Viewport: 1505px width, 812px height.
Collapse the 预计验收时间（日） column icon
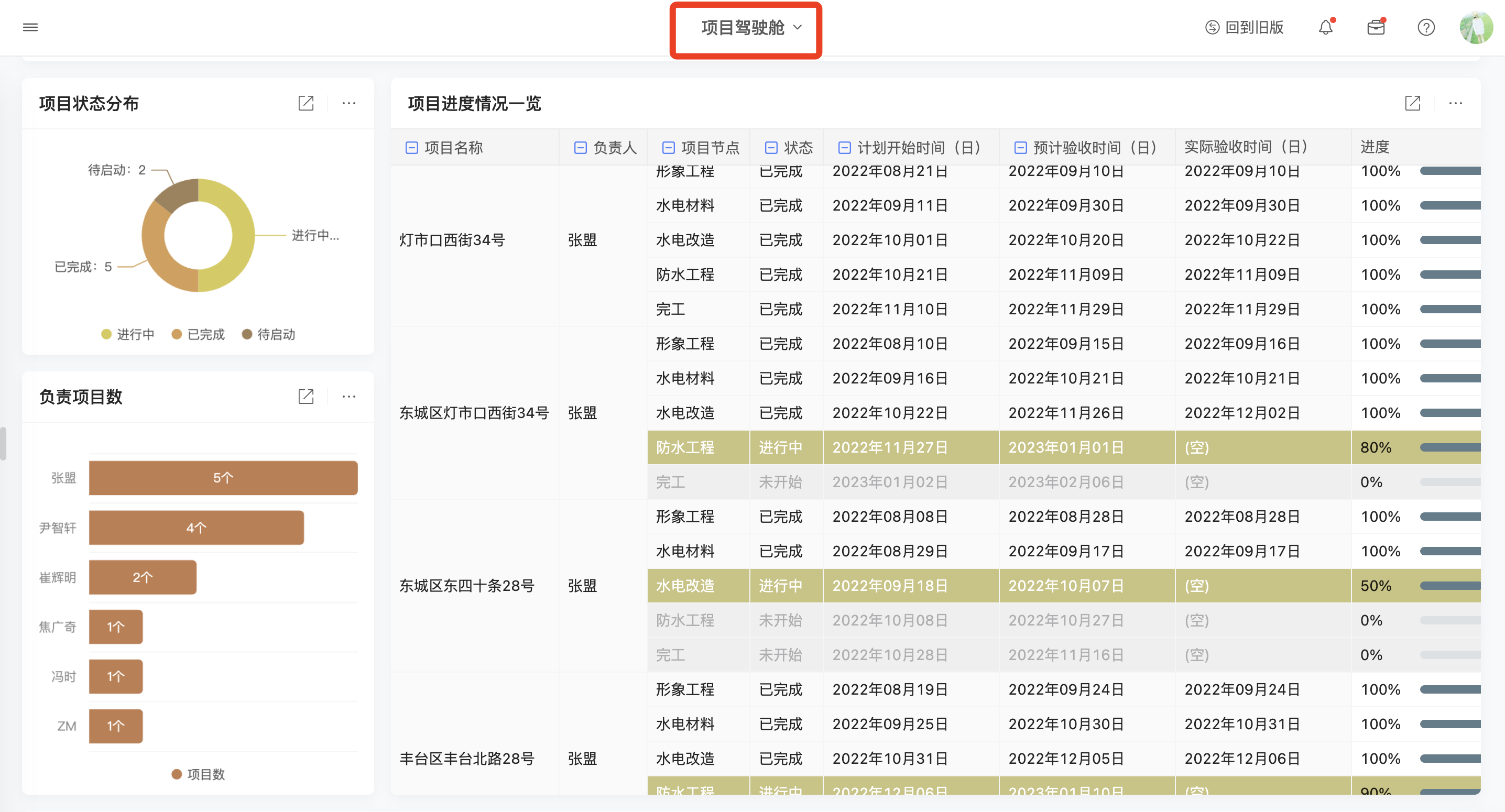pos(1021,148)
